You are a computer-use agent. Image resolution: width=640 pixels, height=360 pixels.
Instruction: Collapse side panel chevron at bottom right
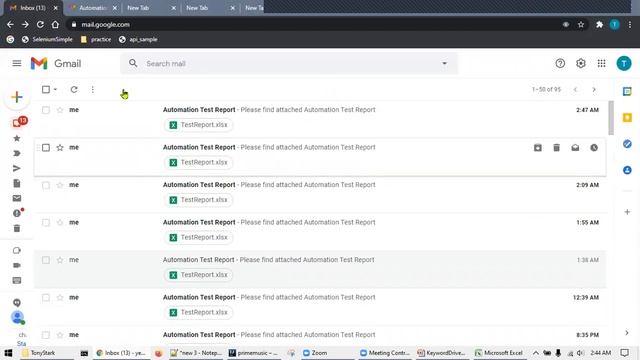click(627, 333)
